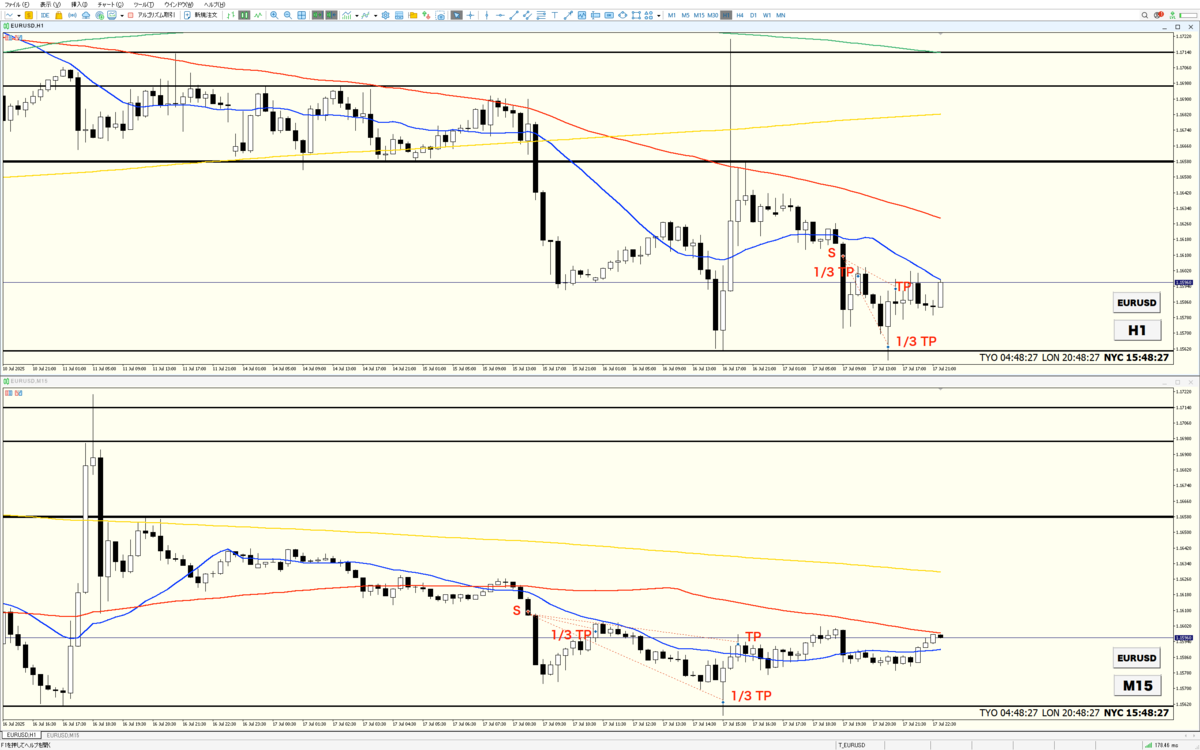This screenshot has height=750, width=1200.
Task: Toggle the auto scroll chart button
Action: point(316,15)
